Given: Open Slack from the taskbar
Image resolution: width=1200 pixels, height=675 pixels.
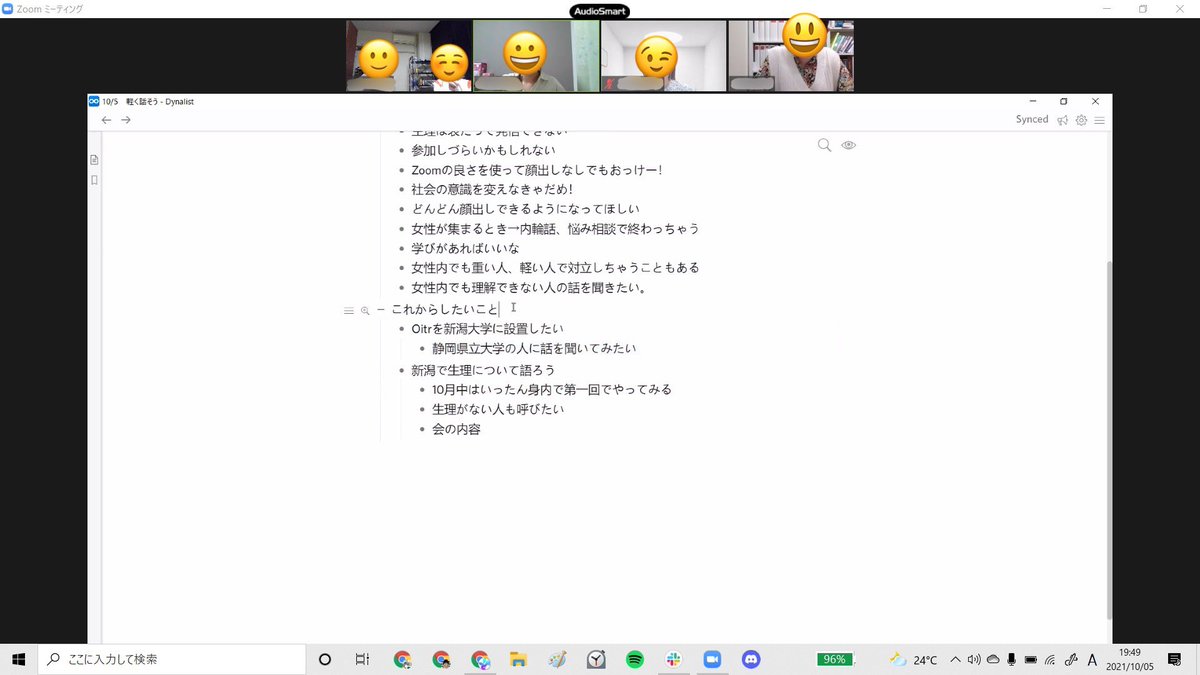Looking at the screenshot, I should tap(674, 659).
